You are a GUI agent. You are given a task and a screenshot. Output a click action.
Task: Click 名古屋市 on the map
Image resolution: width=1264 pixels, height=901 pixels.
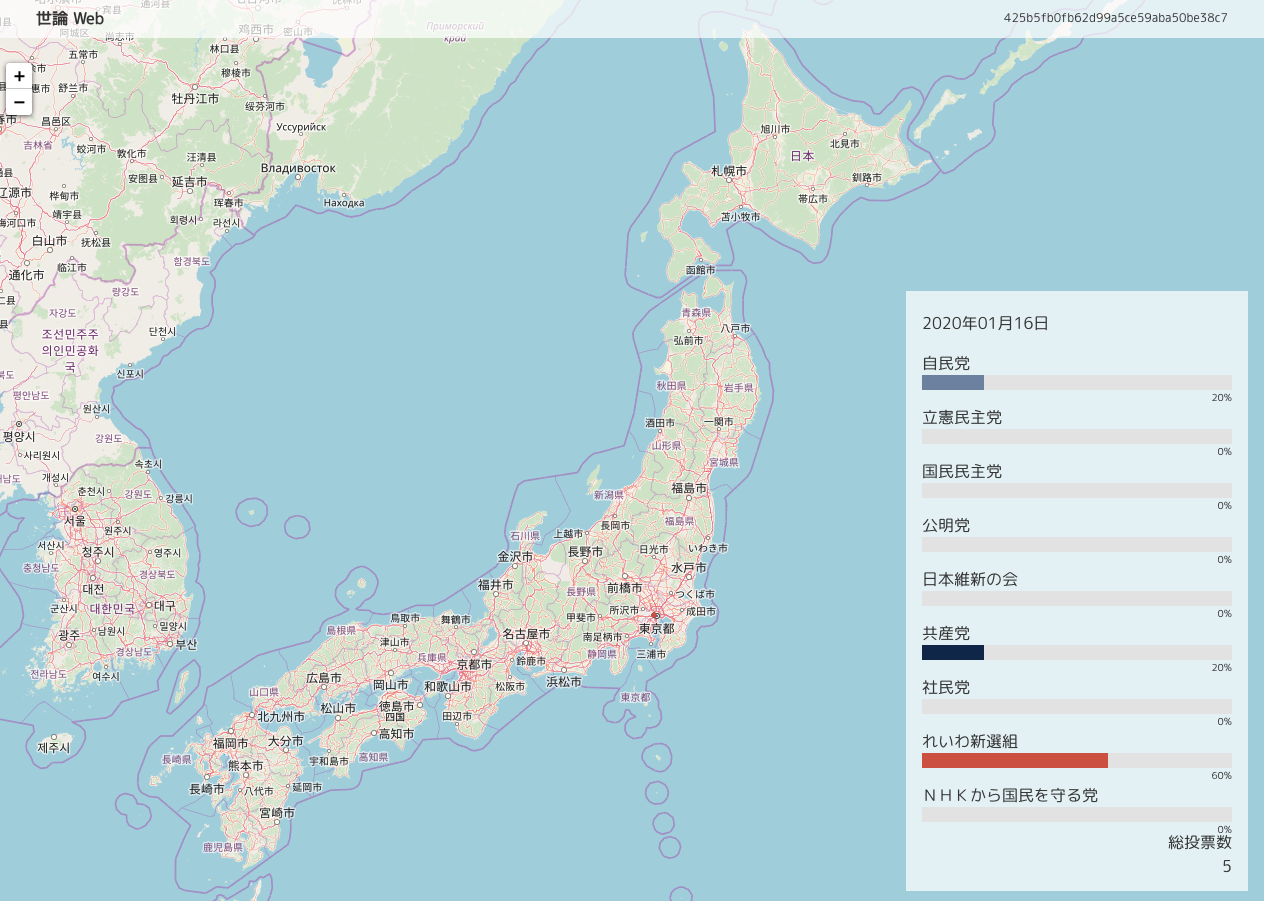coord(526,634)
